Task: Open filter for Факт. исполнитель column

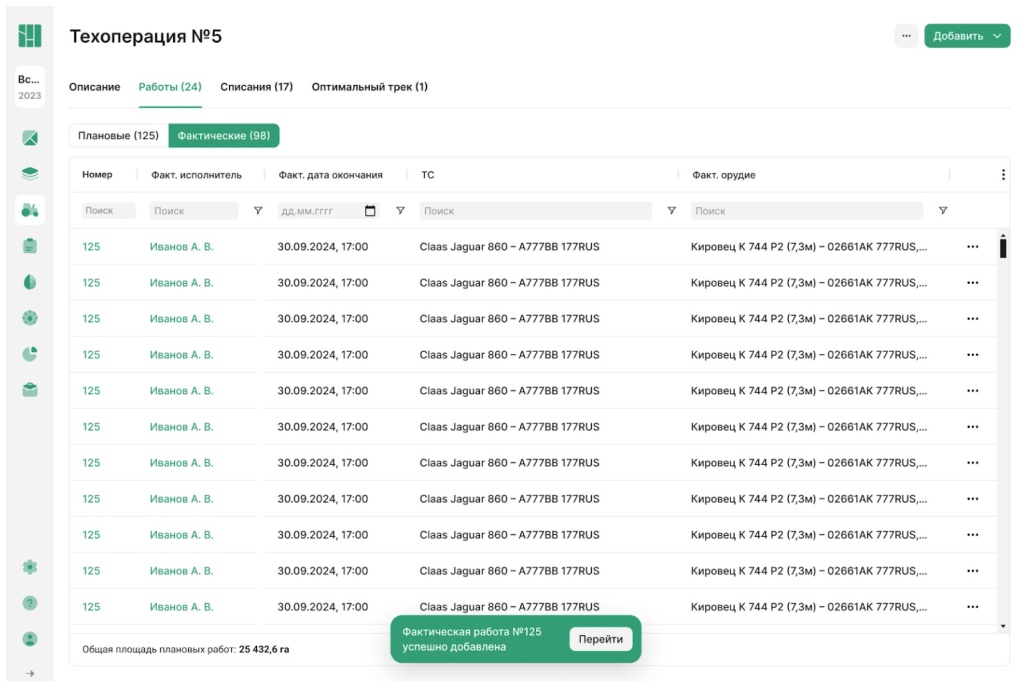Action: (258, 211)
